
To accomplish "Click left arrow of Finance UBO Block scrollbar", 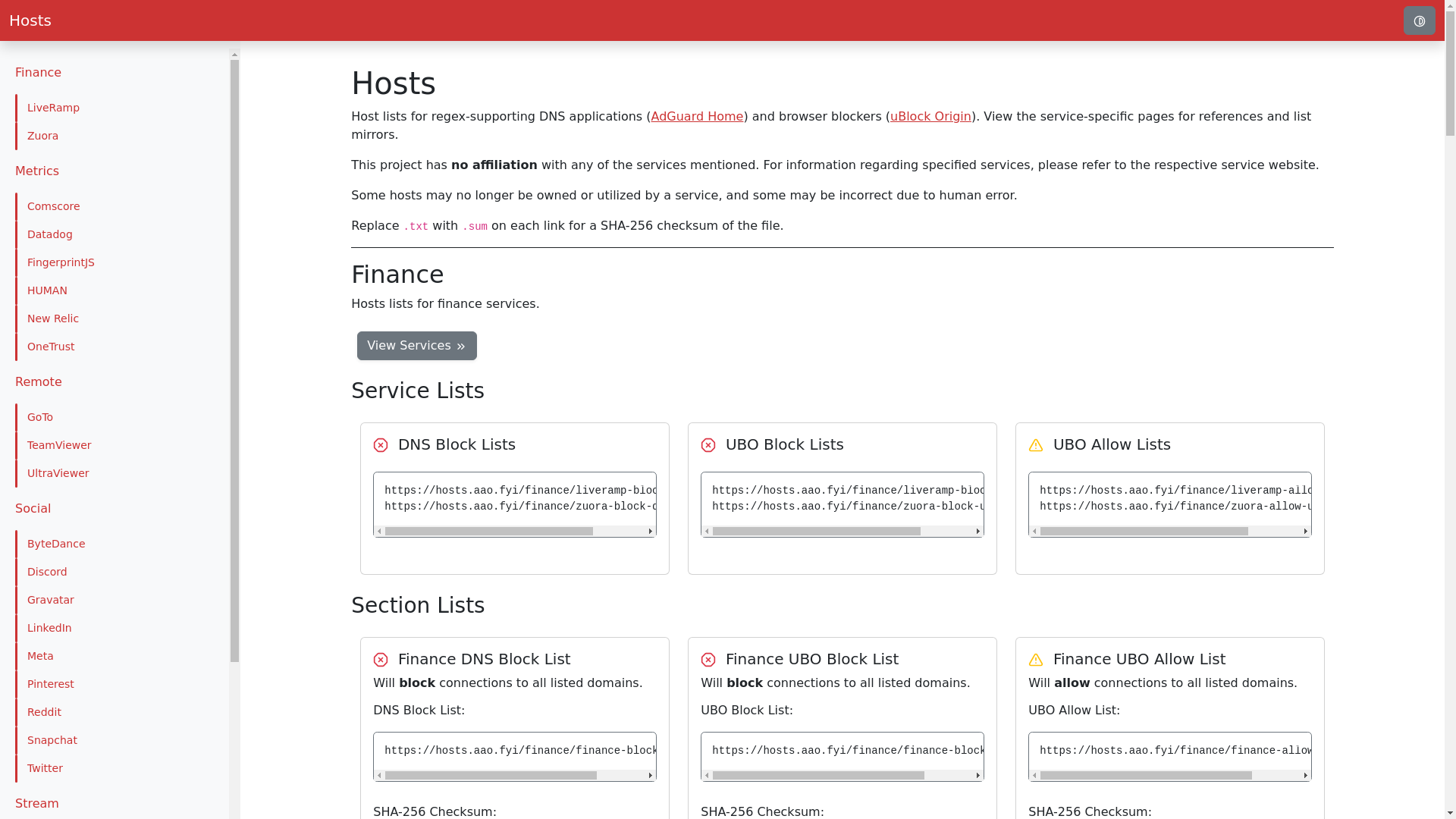I will [707, 776].
